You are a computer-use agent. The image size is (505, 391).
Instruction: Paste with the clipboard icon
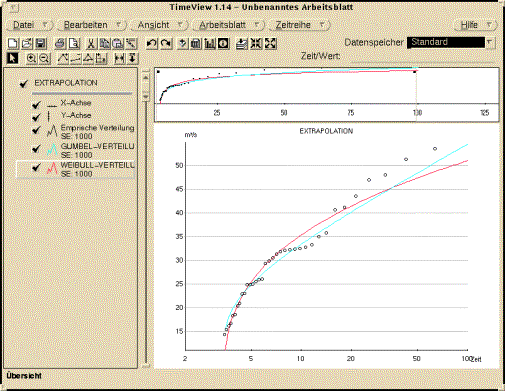[118, 44]
